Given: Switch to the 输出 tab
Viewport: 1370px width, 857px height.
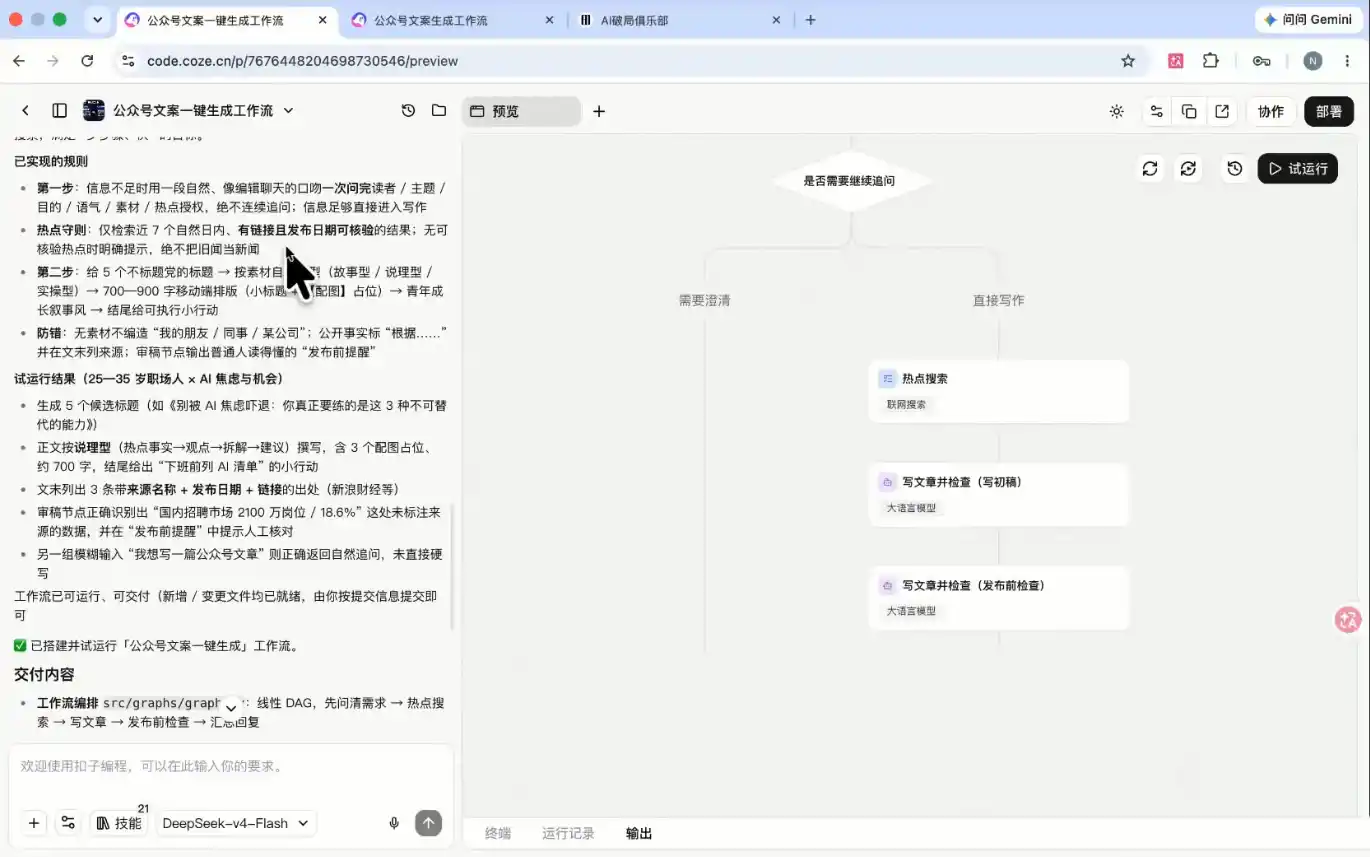Looking at the screenshot, I should pyautogui.click(x=639, y=833).
